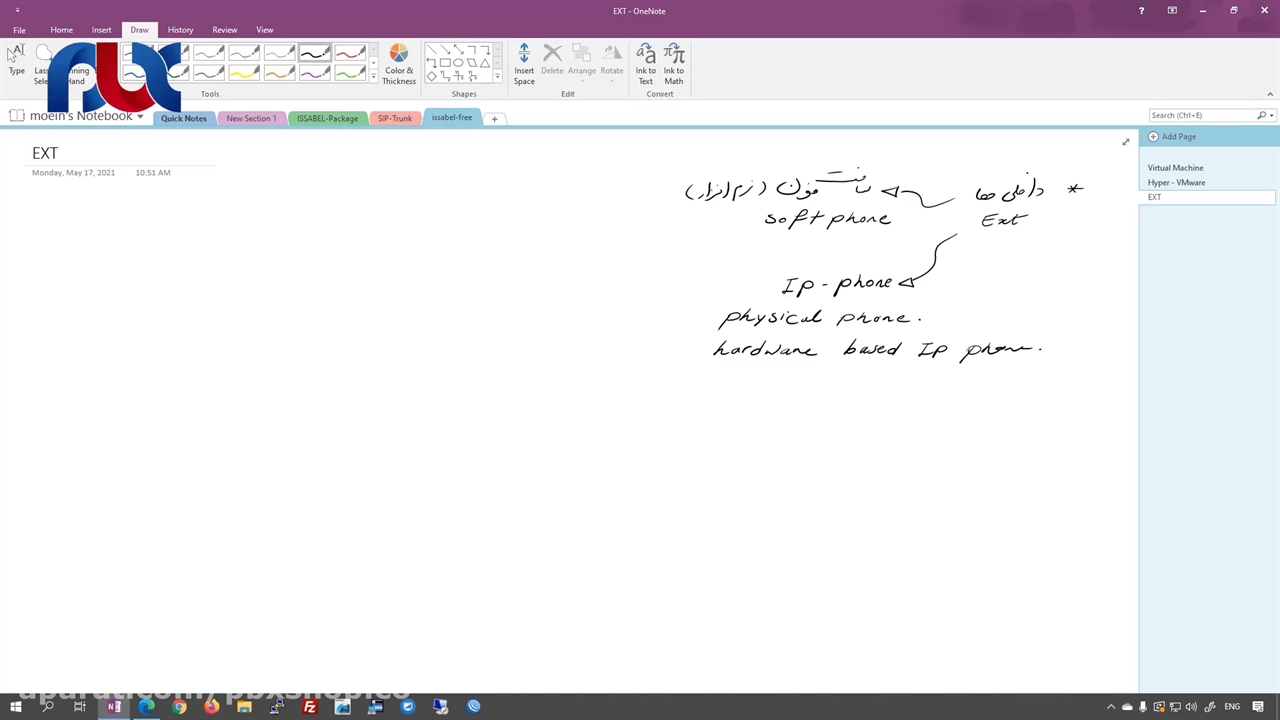Screen dimensions: 1280x720
Task: Convert handwriting with Ink to Text
Action: 646,63
